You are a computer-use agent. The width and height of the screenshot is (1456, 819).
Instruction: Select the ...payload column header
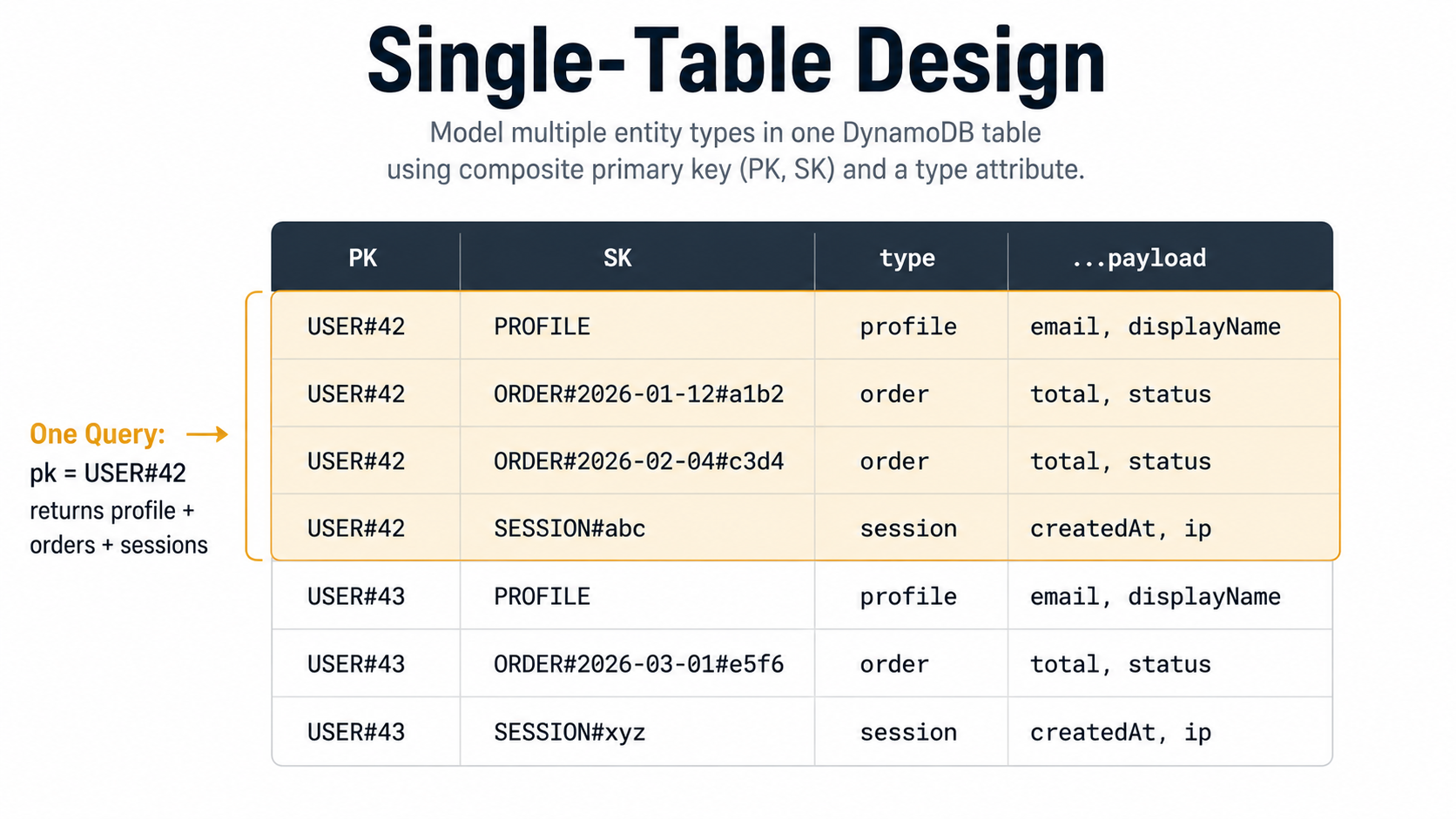(x=1139, y=258)
